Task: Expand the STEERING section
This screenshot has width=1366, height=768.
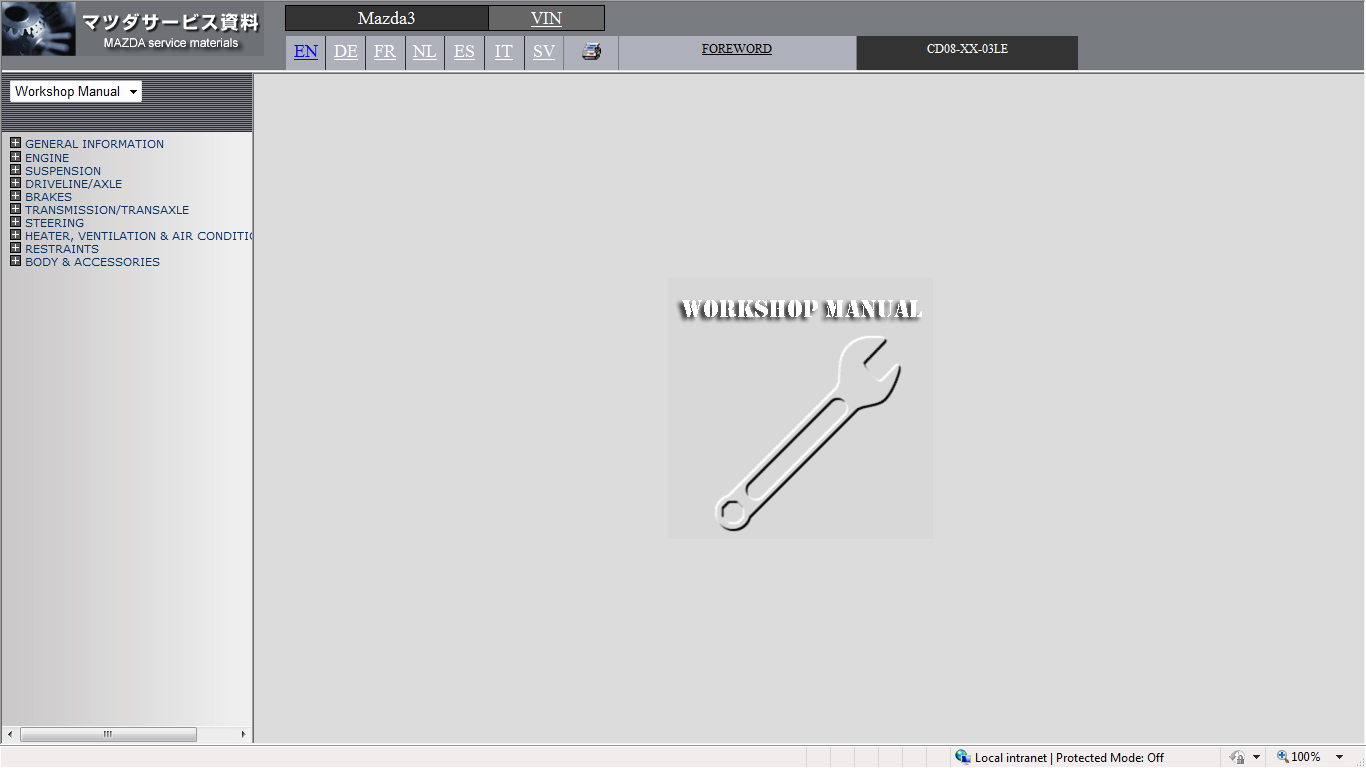Action: [15, 222]
